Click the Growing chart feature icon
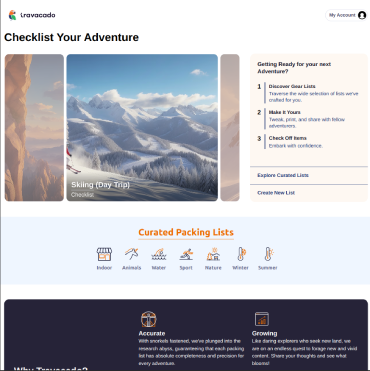The height and width of the screenshot is (371, 370). pyautogui.click(x=261, y=319)
